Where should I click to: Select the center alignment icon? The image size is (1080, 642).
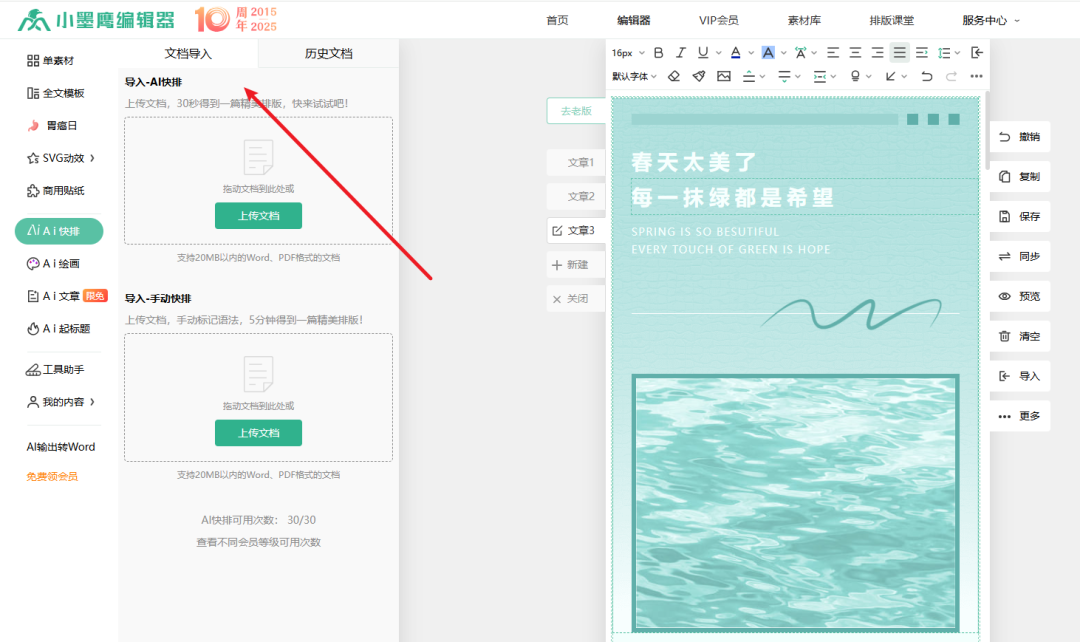click(x=857, y=51)
